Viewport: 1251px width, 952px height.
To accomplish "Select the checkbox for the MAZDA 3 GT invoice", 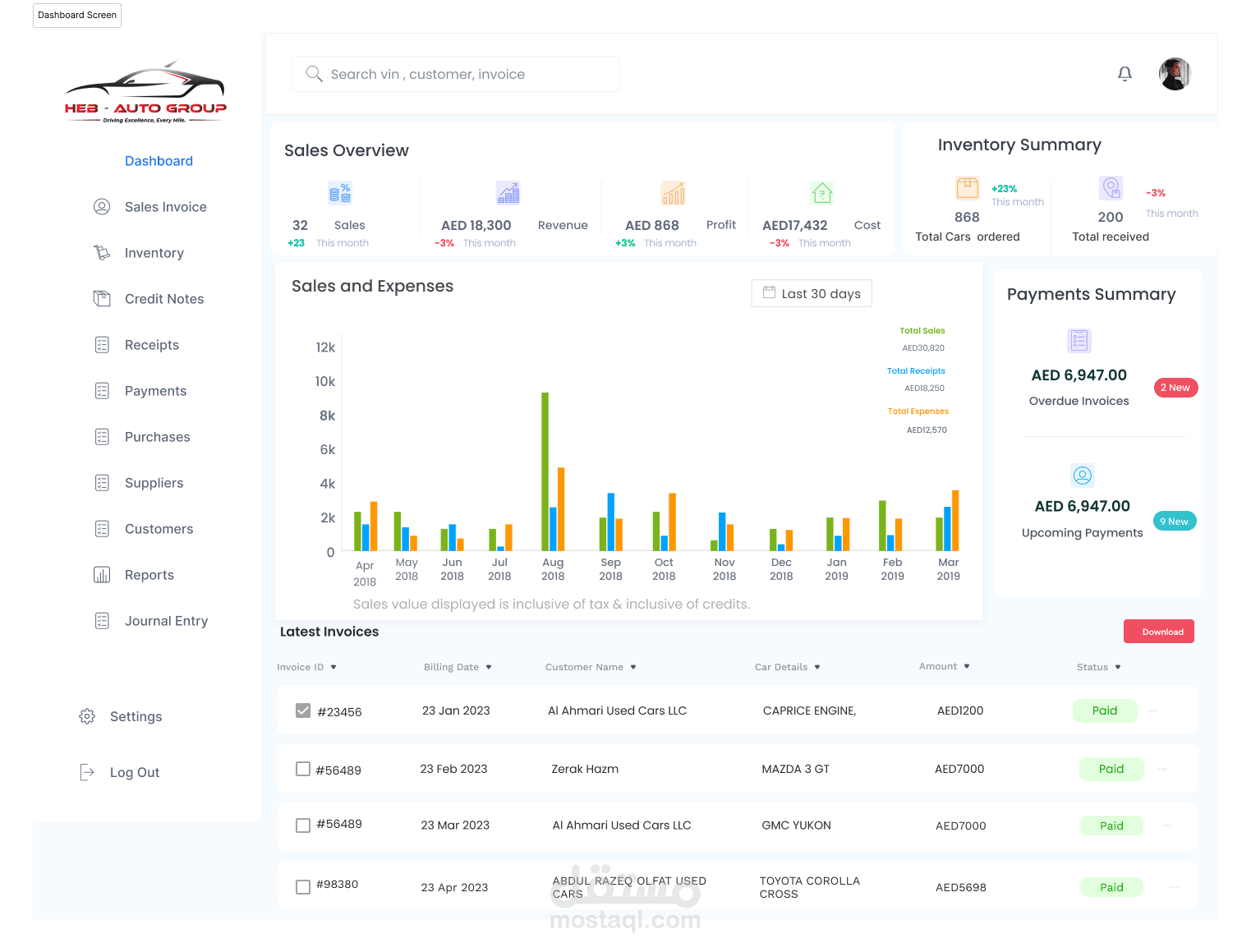I will (x=303, y=769).
